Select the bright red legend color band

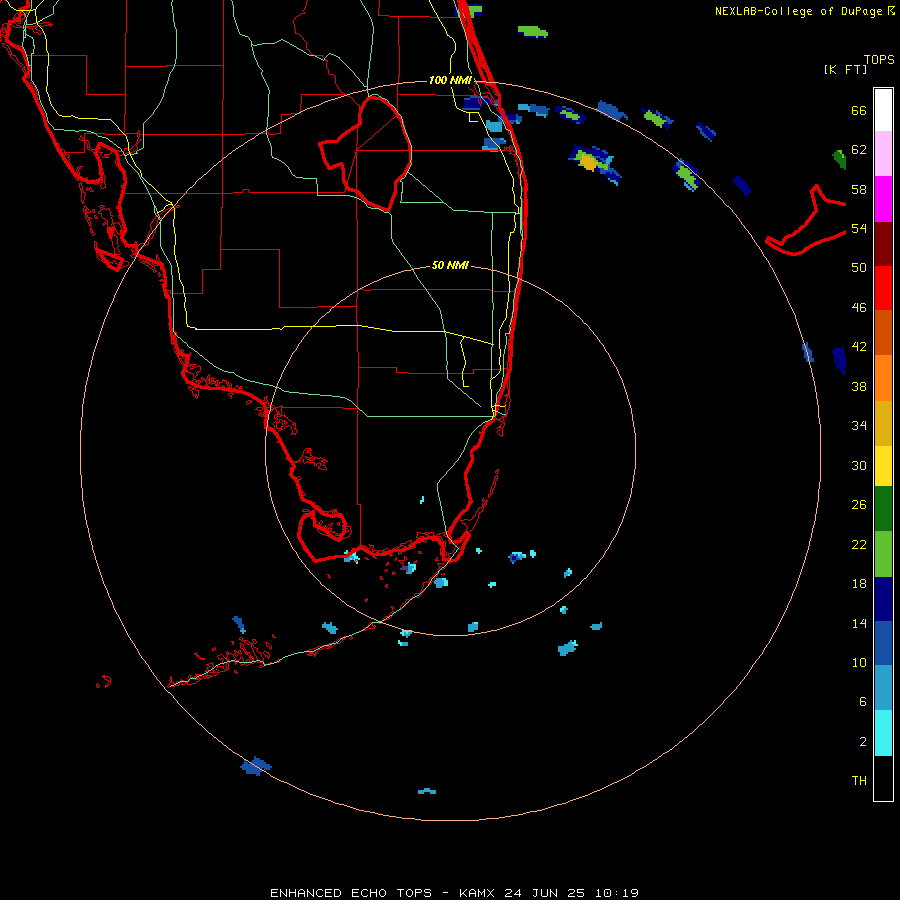click(883, 288)
